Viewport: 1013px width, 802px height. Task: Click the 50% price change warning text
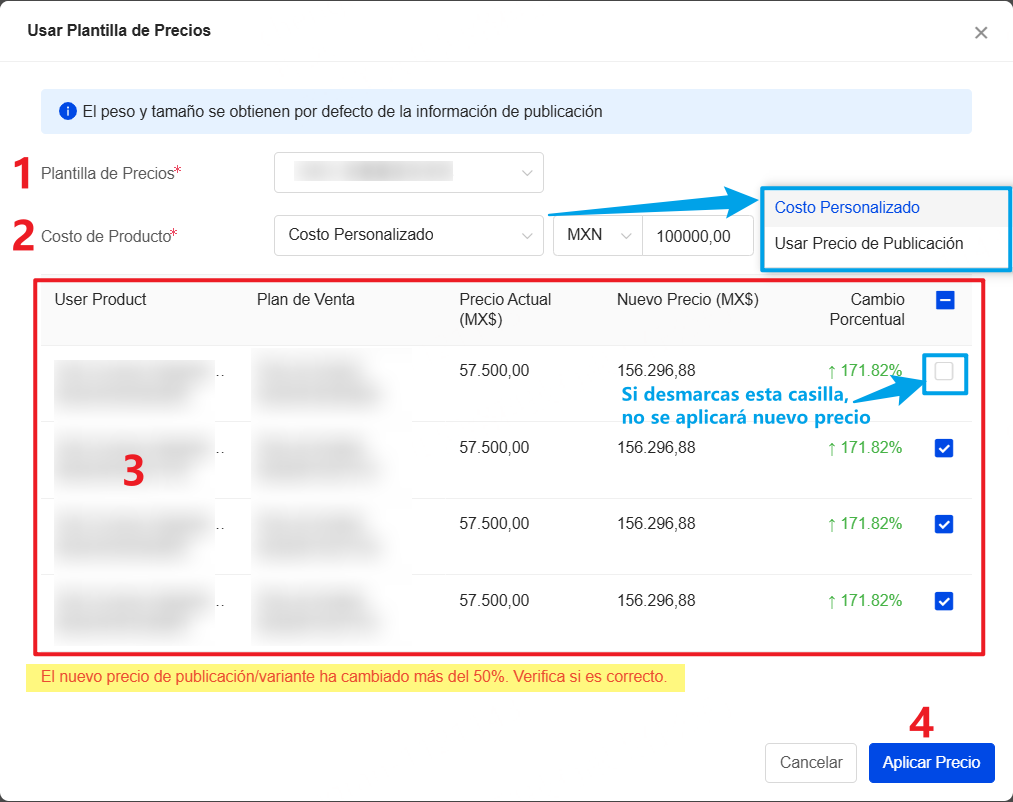coord(354,677)
